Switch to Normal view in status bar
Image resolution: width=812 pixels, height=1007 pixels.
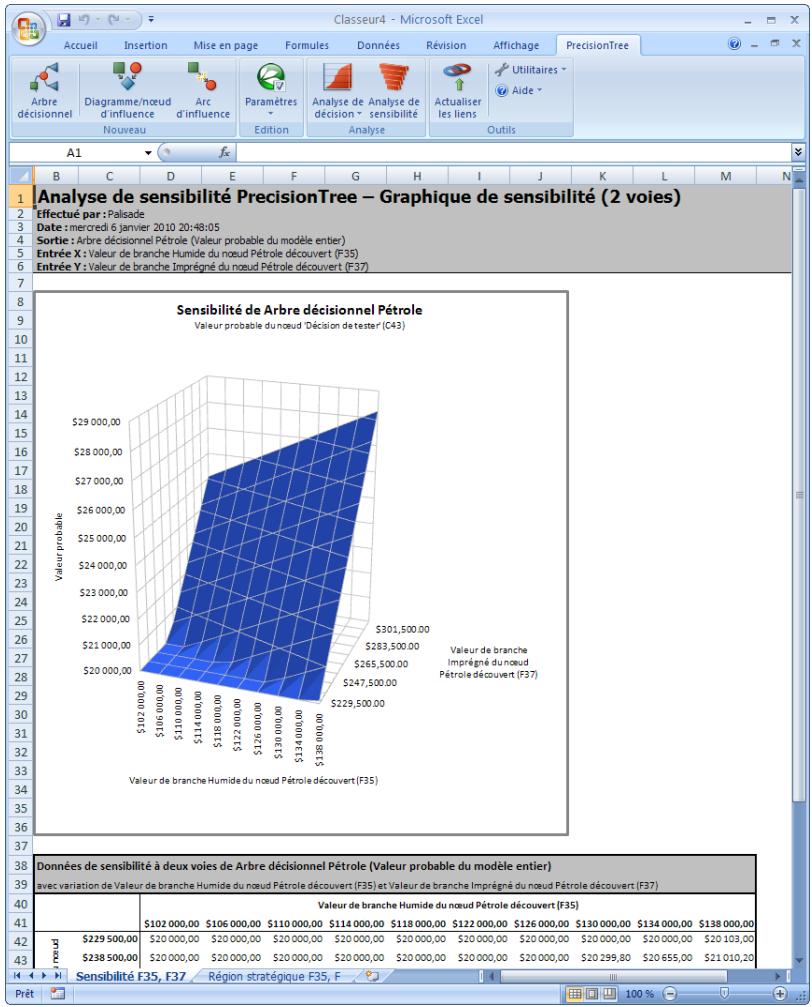[x=576, y=992]
